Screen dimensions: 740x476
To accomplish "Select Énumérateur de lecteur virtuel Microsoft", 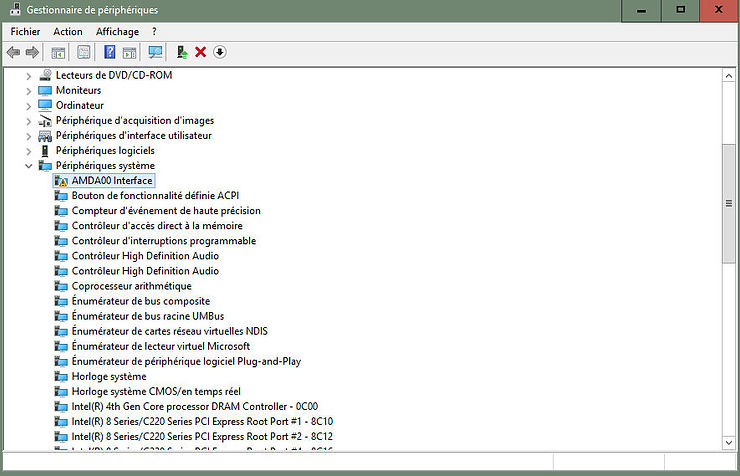I will (x=161, y=346).
